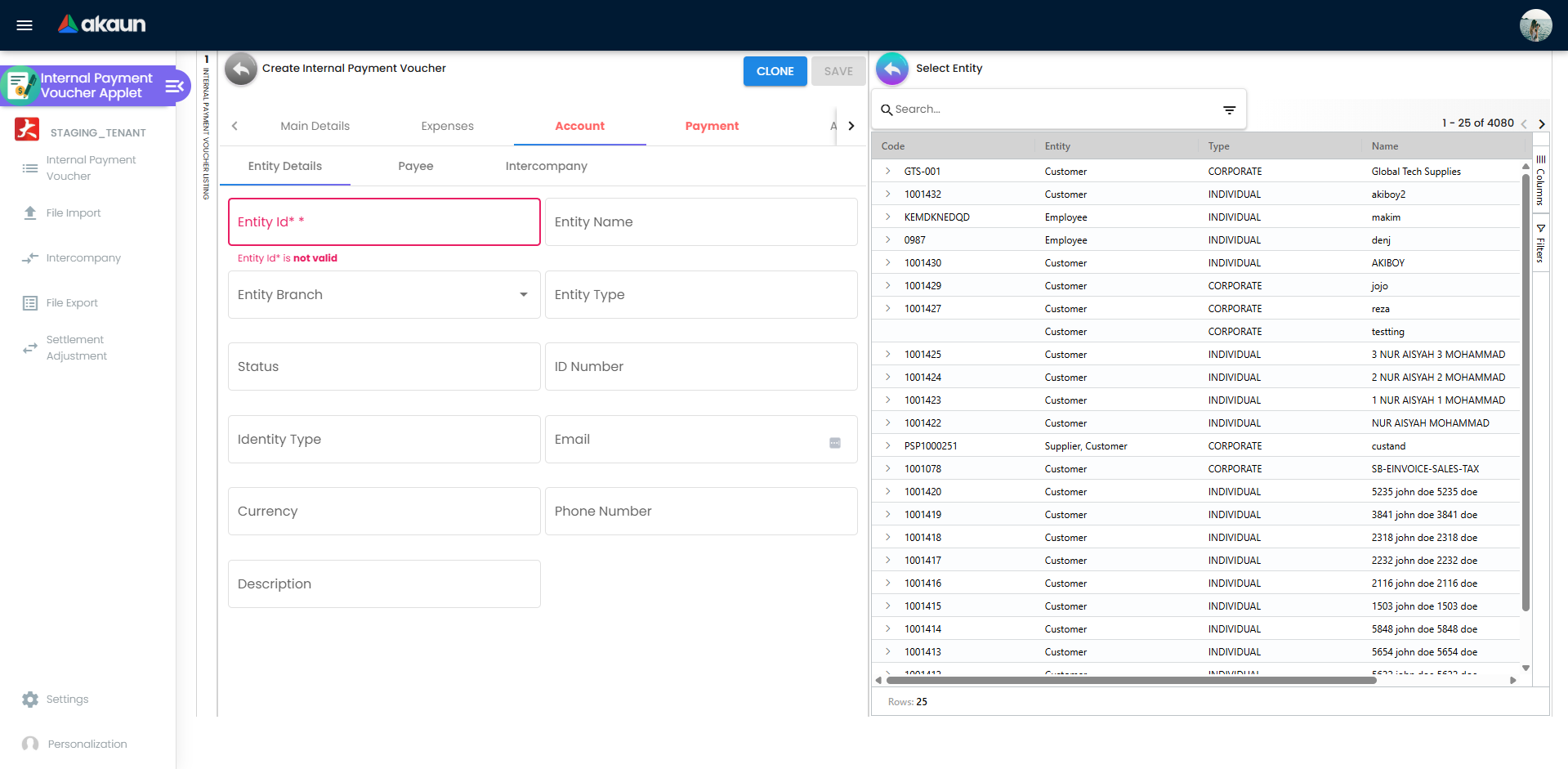Screen dimensions: 1568x769
Task: Expand the PSP1000251 supplier row
Action: (x=887, y=445)
